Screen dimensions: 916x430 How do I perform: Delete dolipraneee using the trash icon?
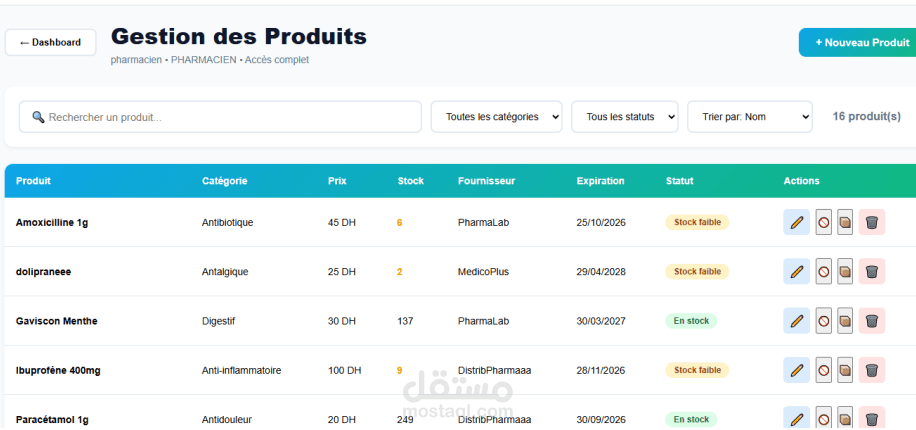pyautogui.click(x=872, y=271)
